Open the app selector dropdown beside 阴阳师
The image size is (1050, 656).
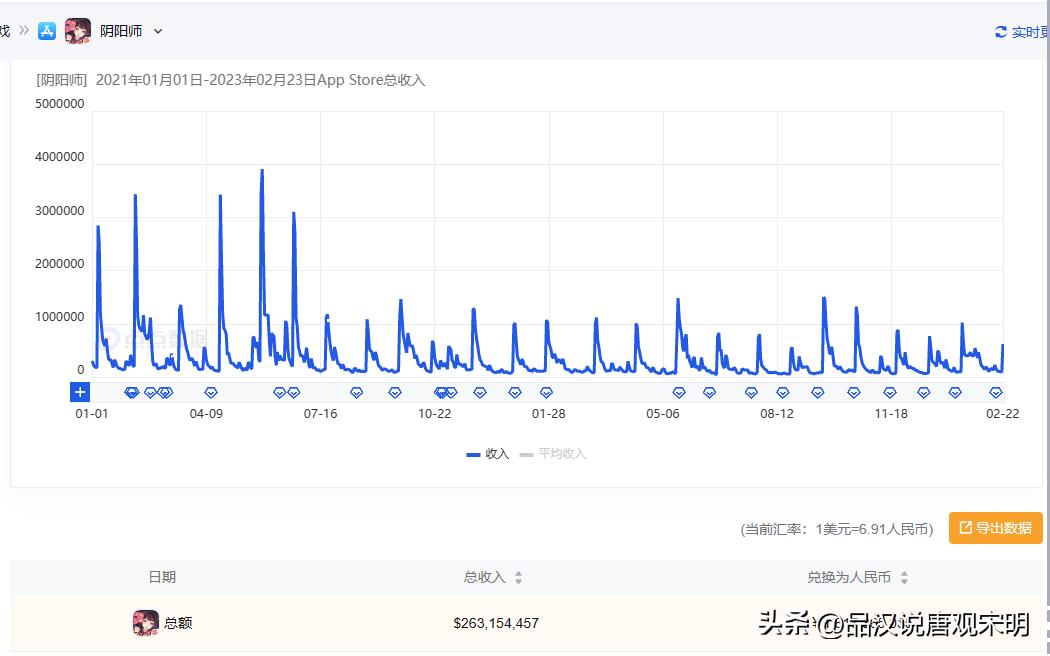coord(158,31)
